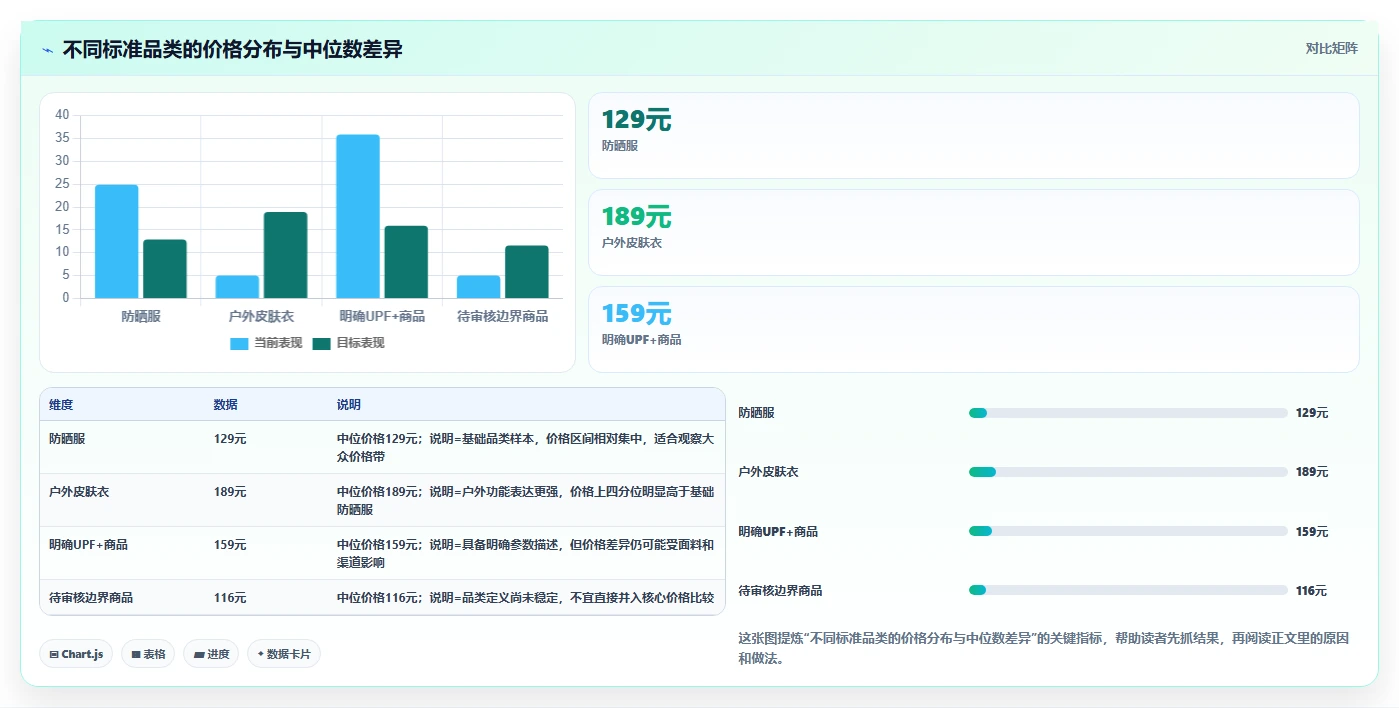1399x708 pixels.
Task: Select the Chart.js tag chip
Action: click(x=76, y=654)
